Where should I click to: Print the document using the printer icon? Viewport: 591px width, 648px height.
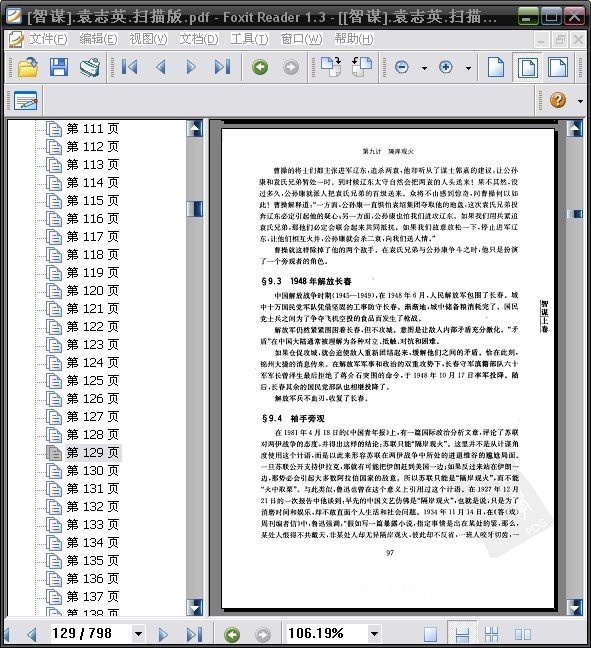coord(90,67)
